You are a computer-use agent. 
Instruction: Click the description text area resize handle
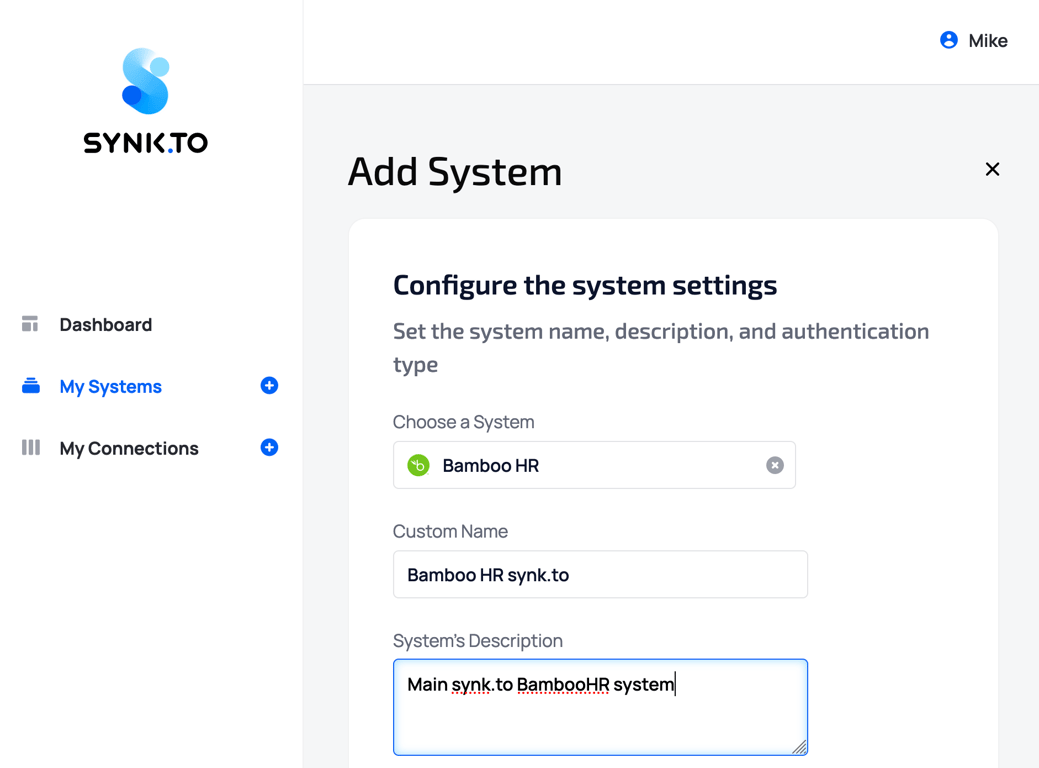[x=800, y=747]
